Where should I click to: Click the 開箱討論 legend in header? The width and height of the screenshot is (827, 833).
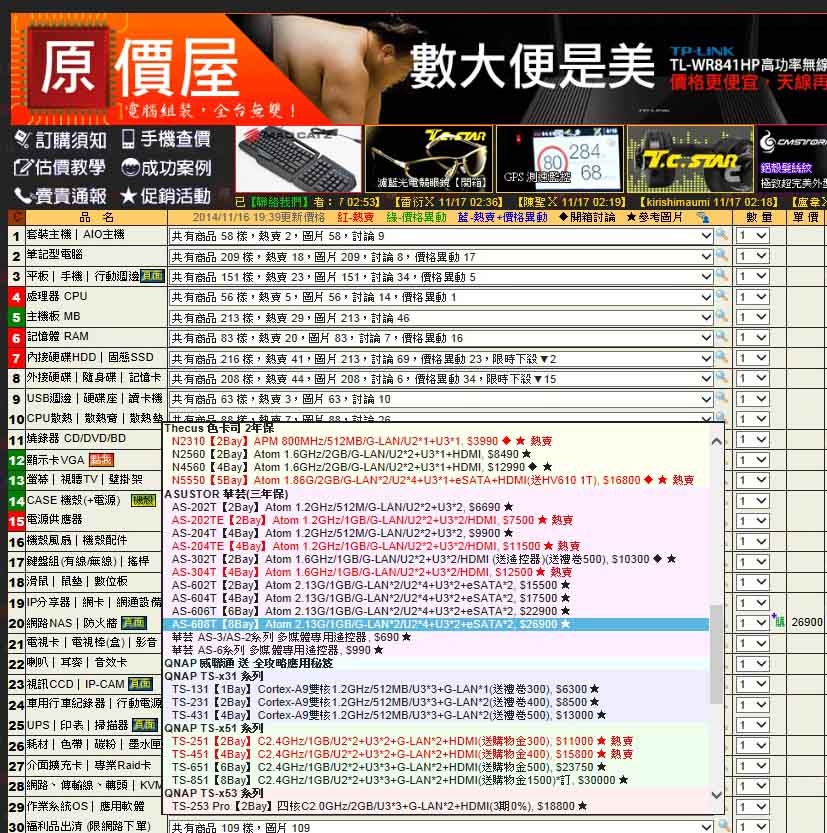pyautogui.click(x=587, y=217)
